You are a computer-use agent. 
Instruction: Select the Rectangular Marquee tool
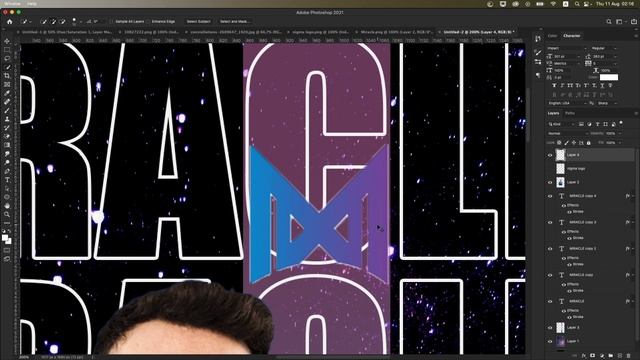pyautogui.click(x=7, y=50)
